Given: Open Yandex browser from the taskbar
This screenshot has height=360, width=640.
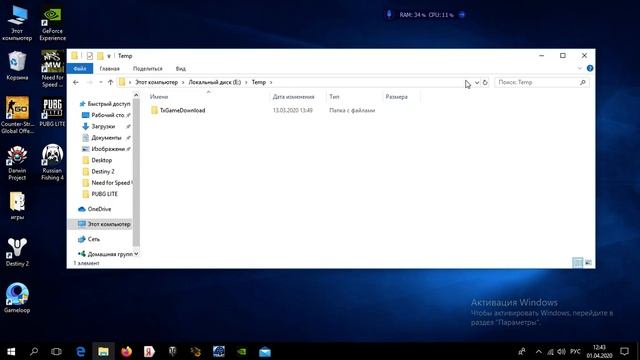Looking at the screenshot, I should (x=149, y=351).
